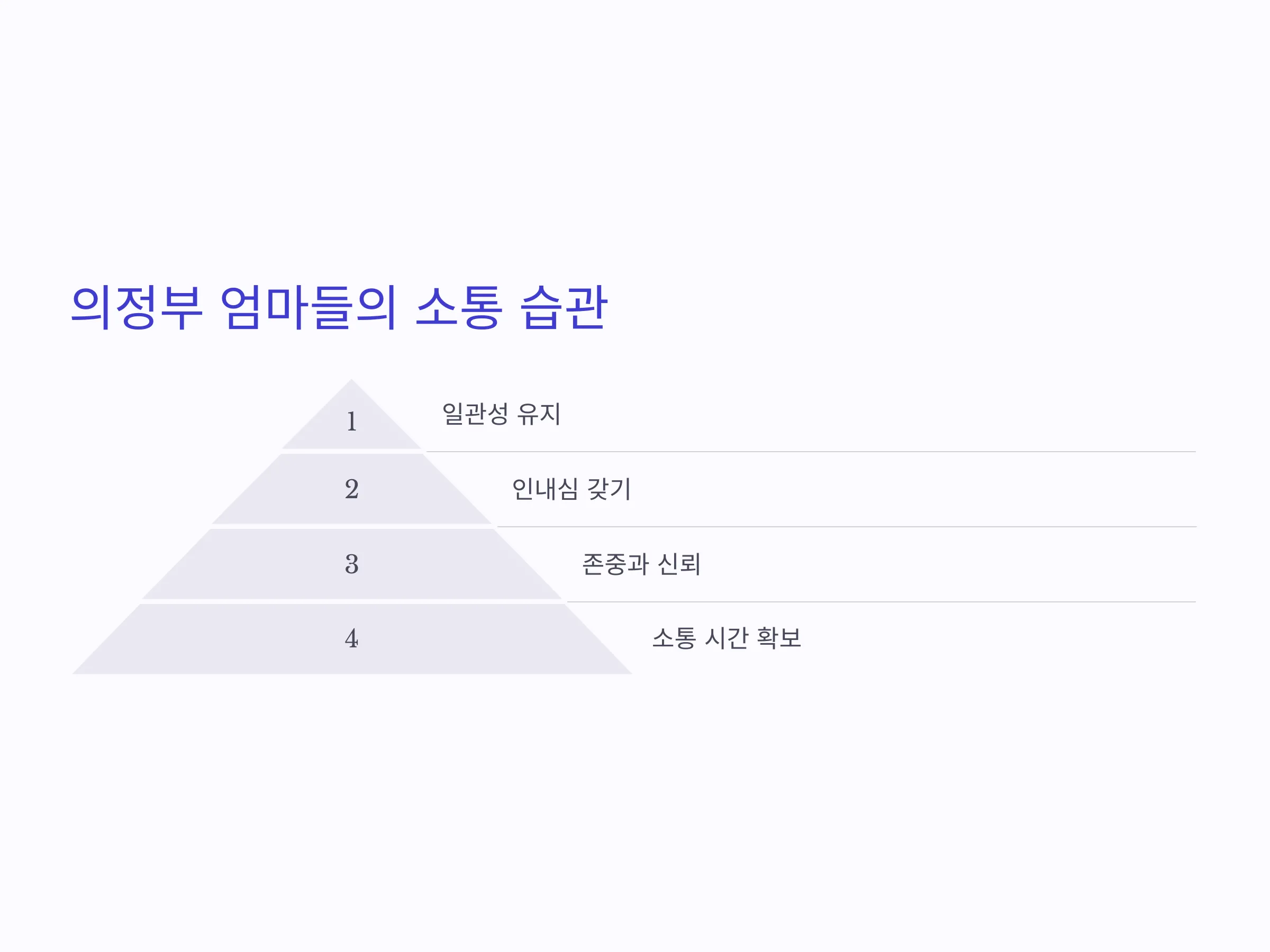Screen dimensions: 1270x952
Task: Click the word '확보' in bottom label
Action: [778, 638]
